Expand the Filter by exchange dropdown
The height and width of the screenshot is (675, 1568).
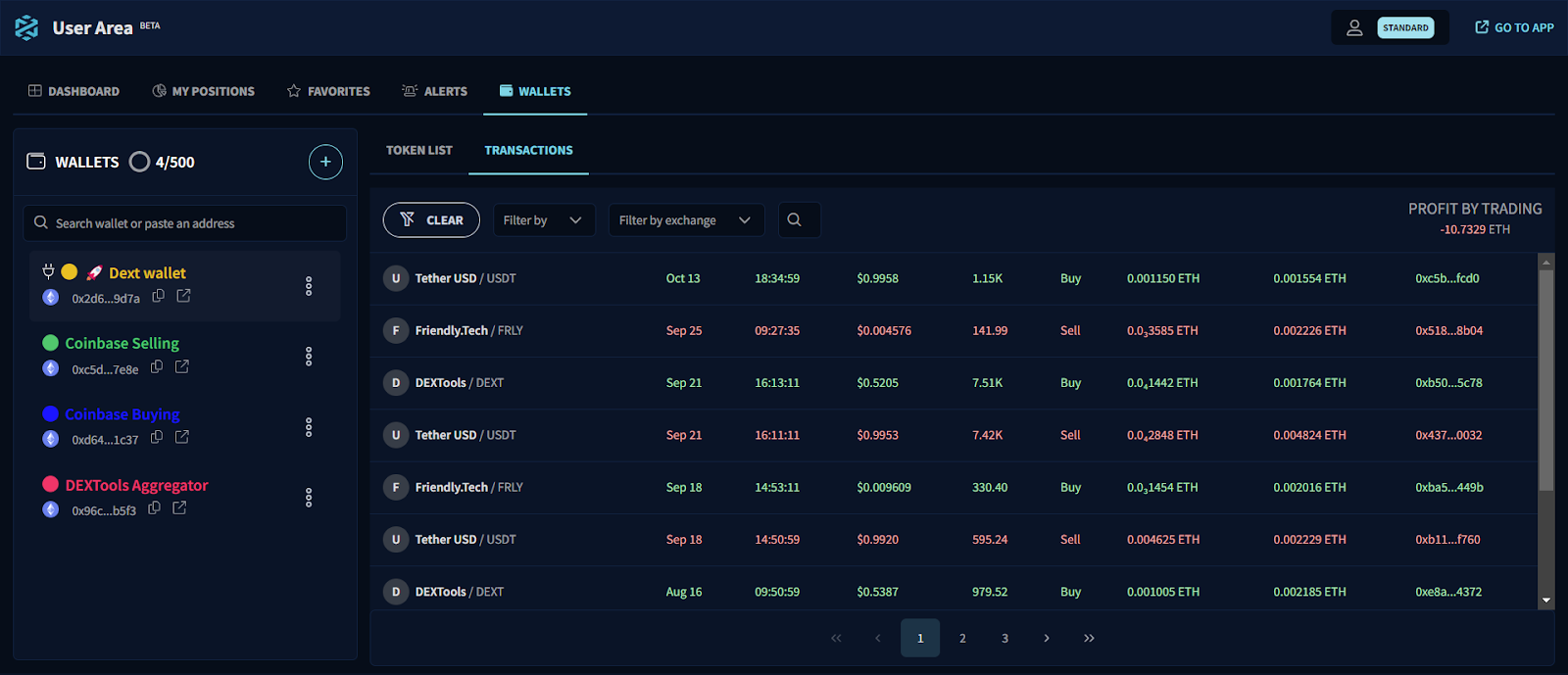tap(685, 220)
